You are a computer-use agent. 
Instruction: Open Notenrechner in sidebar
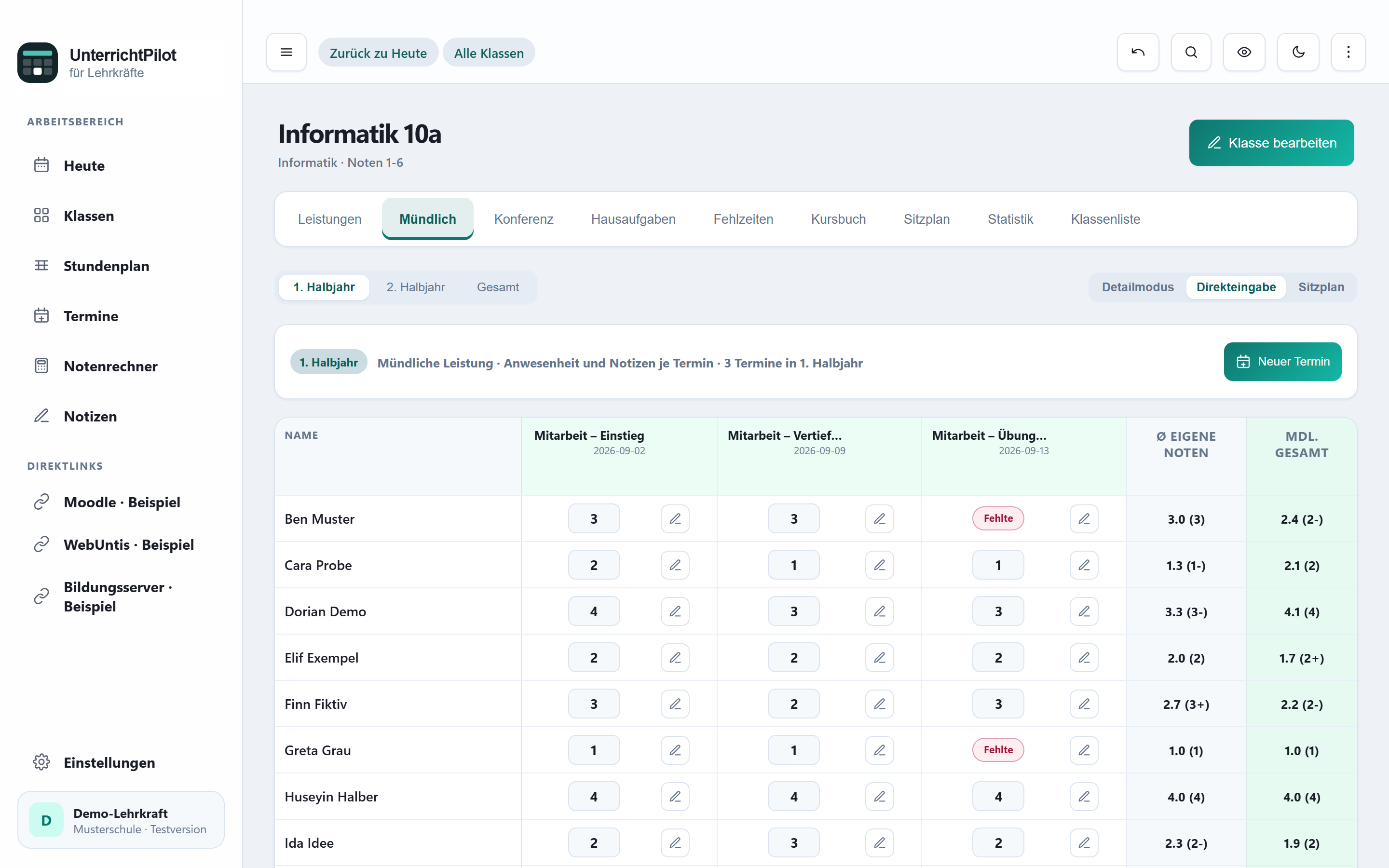pos(121,366)
